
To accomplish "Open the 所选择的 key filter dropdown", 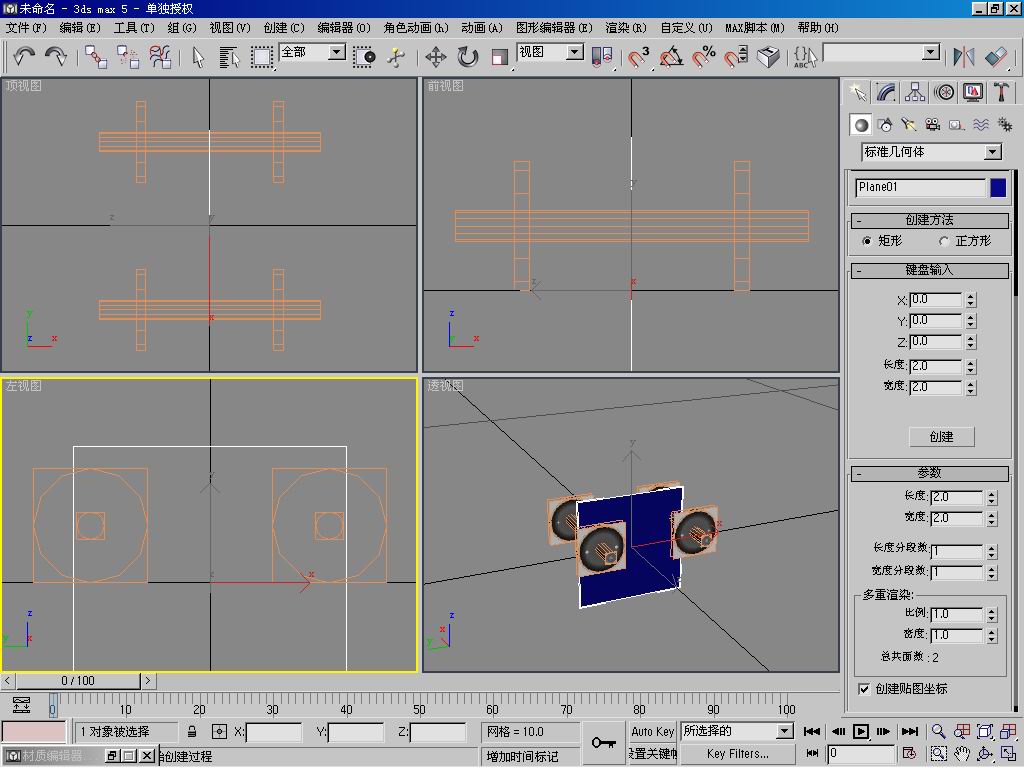I will pos(784,731).
